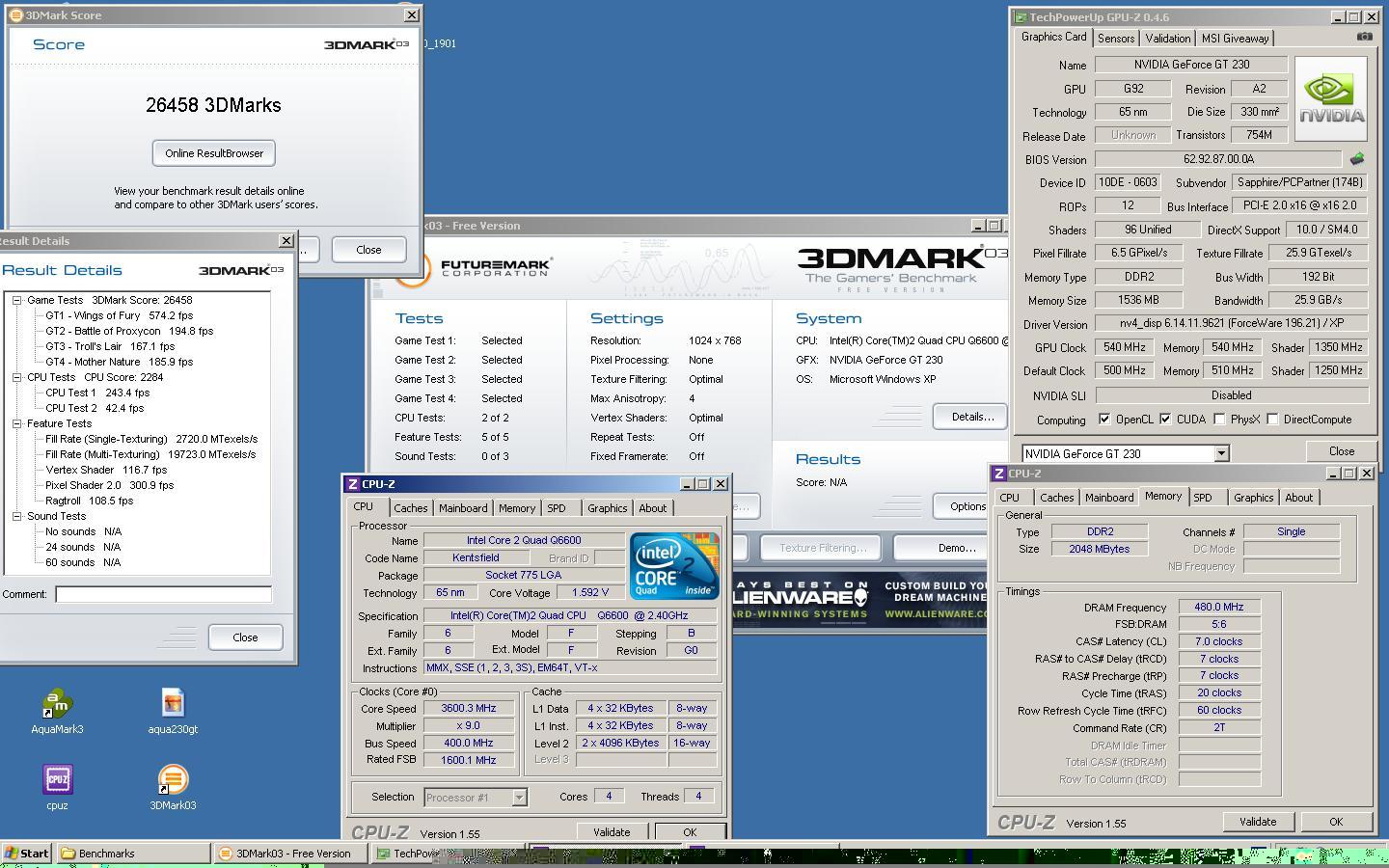Viewport: 1389px width, 868px height.
Task: Click the 3DMark Score window title icon
Action: (x=15, y=15)
